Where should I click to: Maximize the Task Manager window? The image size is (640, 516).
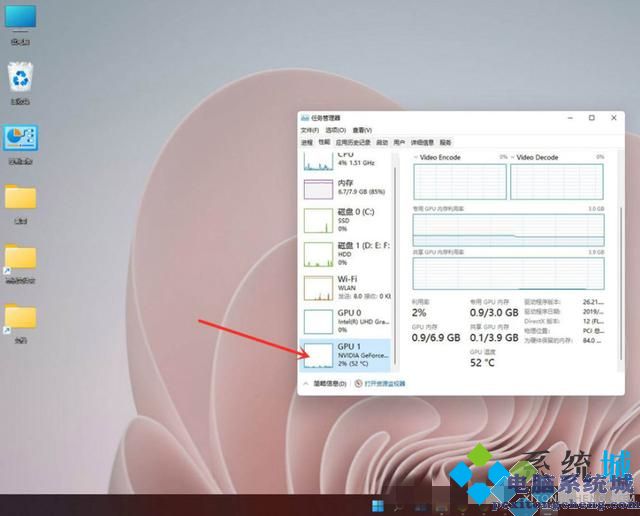(591, 118)
